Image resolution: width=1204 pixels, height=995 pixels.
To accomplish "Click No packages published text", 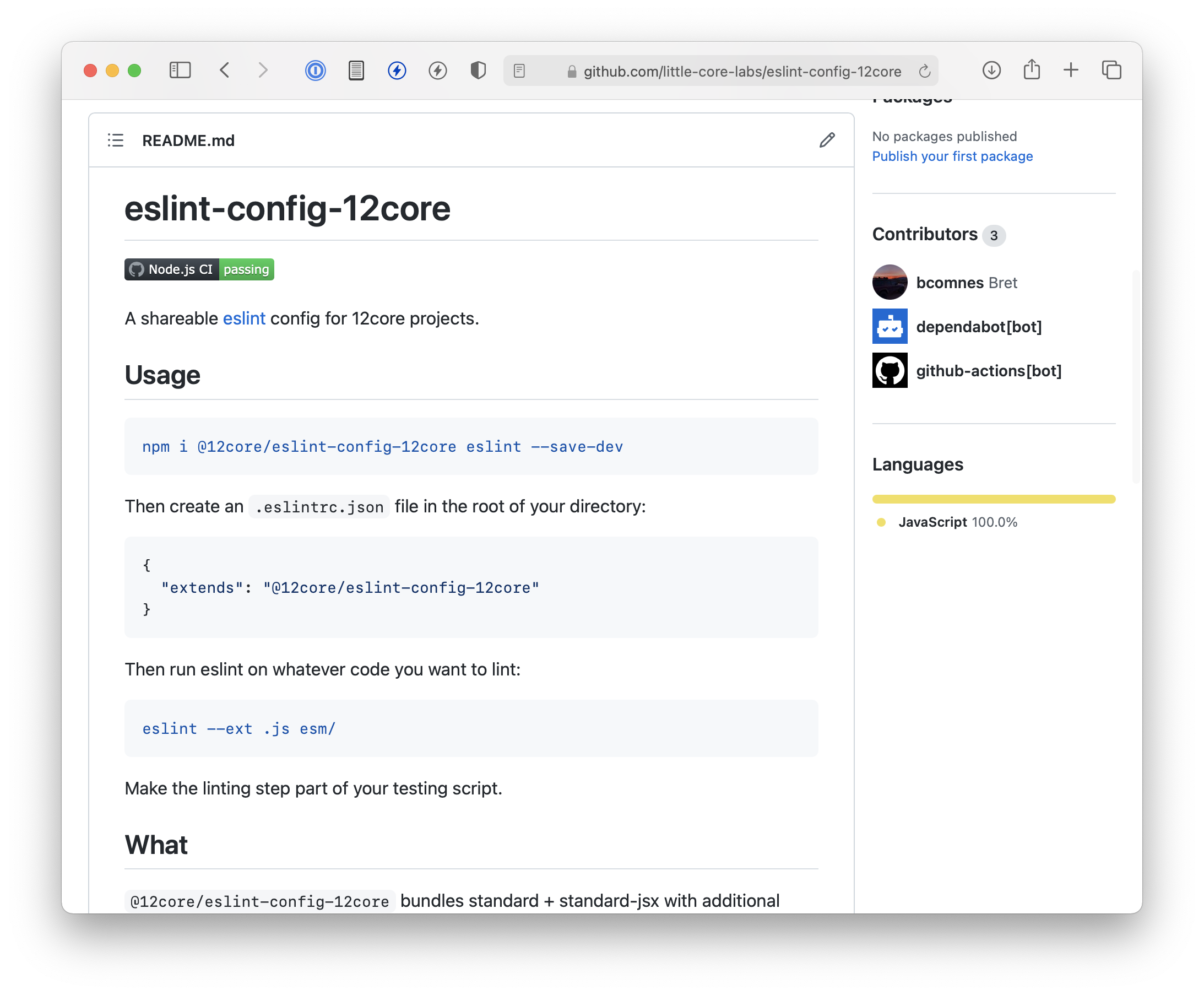I will coord(945,137).
